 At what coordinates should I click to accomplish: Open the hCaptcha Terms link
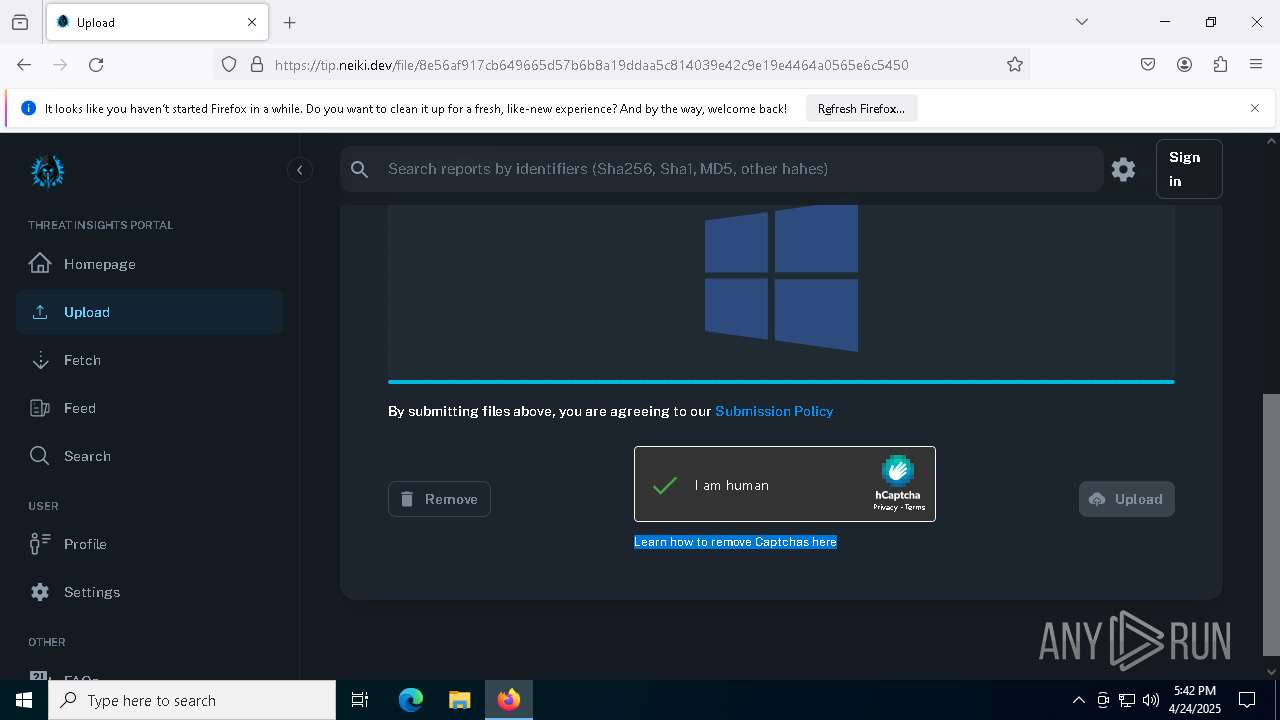point(915,507)
